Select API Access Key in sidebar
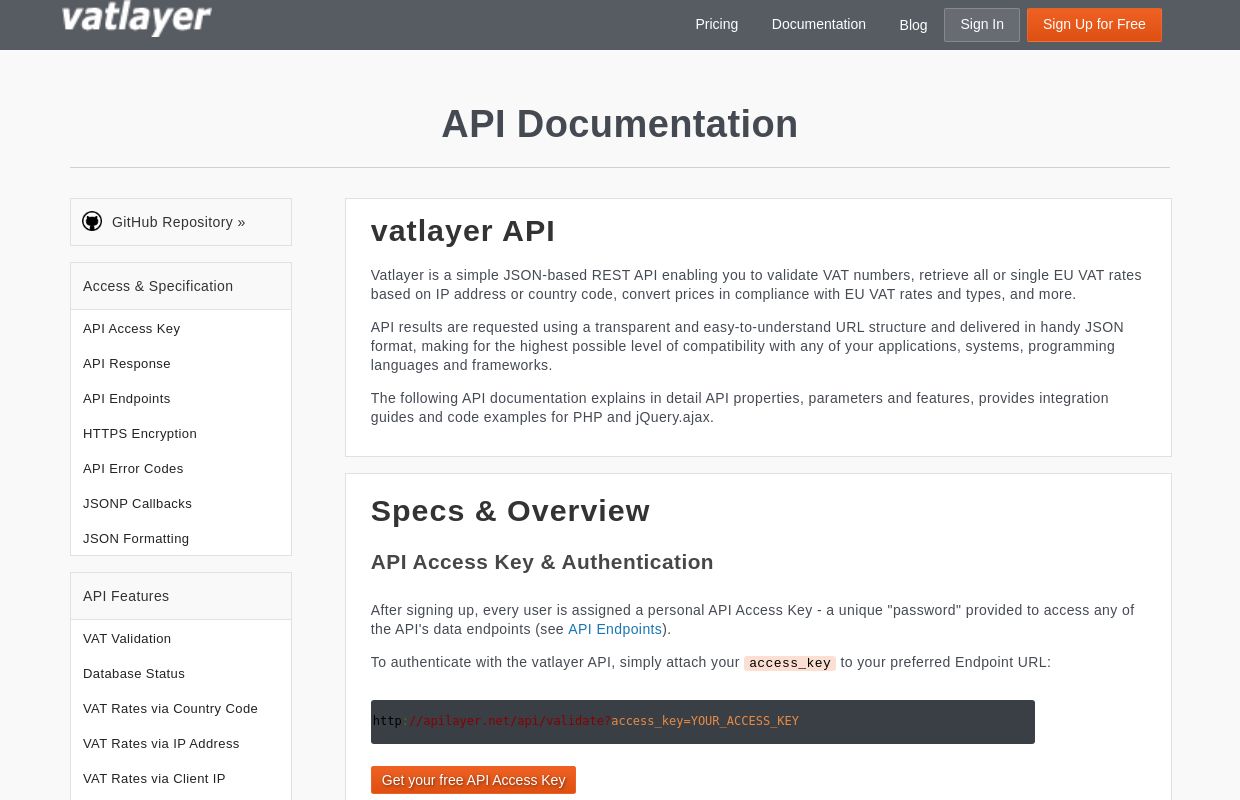Image resolution: width=1240 pixels, height=800 pixels. (132, 328)
